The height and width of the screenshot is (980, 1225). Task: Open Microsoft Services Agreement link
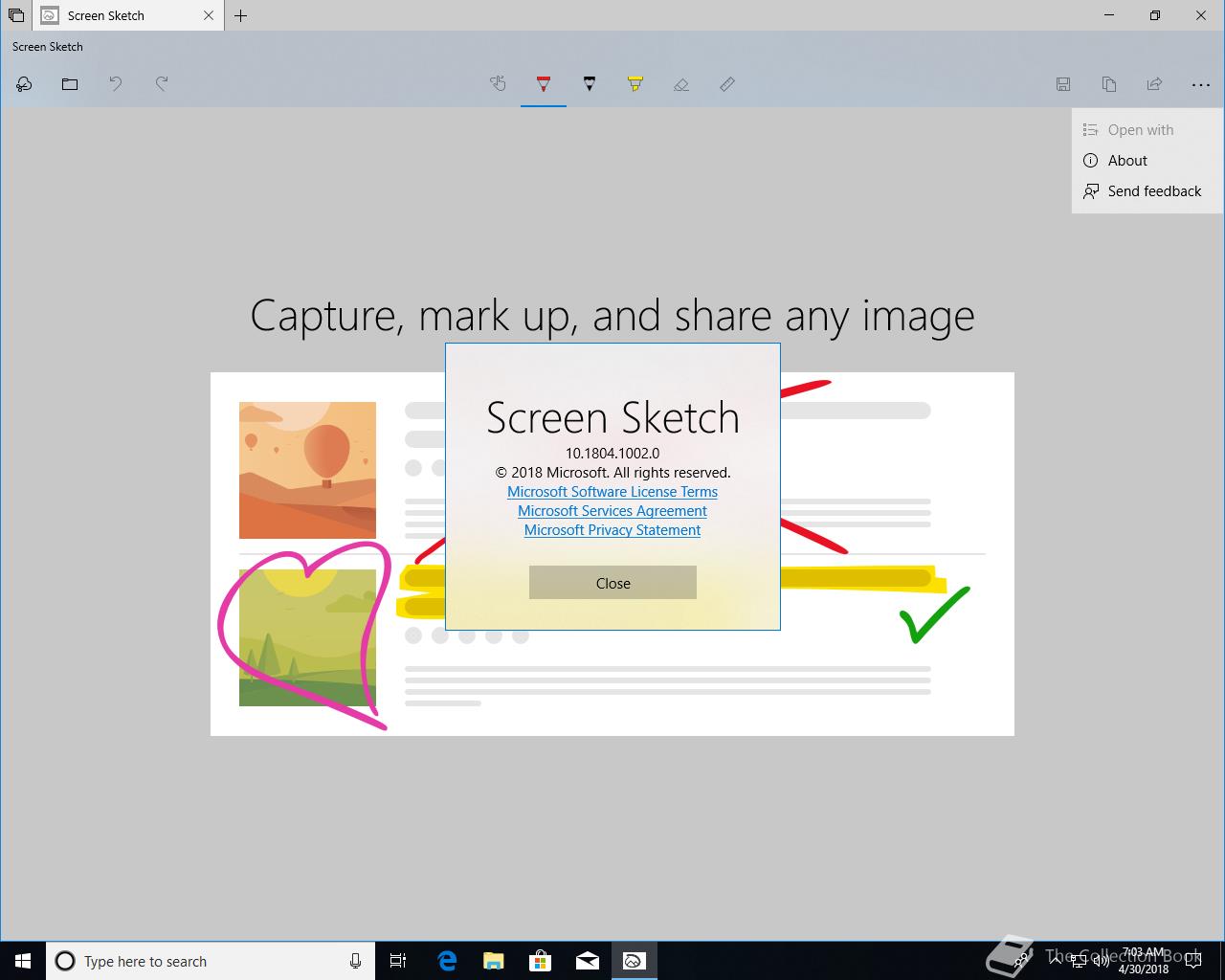612,511
